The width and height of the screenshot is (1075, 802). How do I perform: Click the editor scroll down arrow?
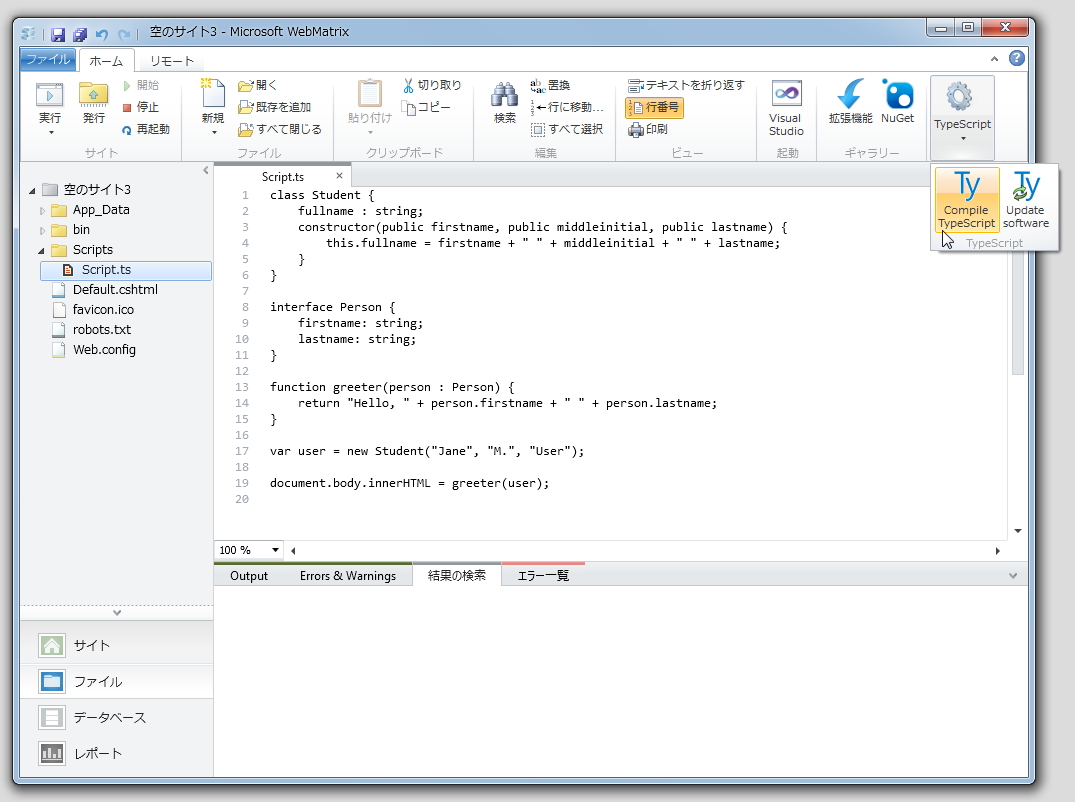tap(1017, 531)
